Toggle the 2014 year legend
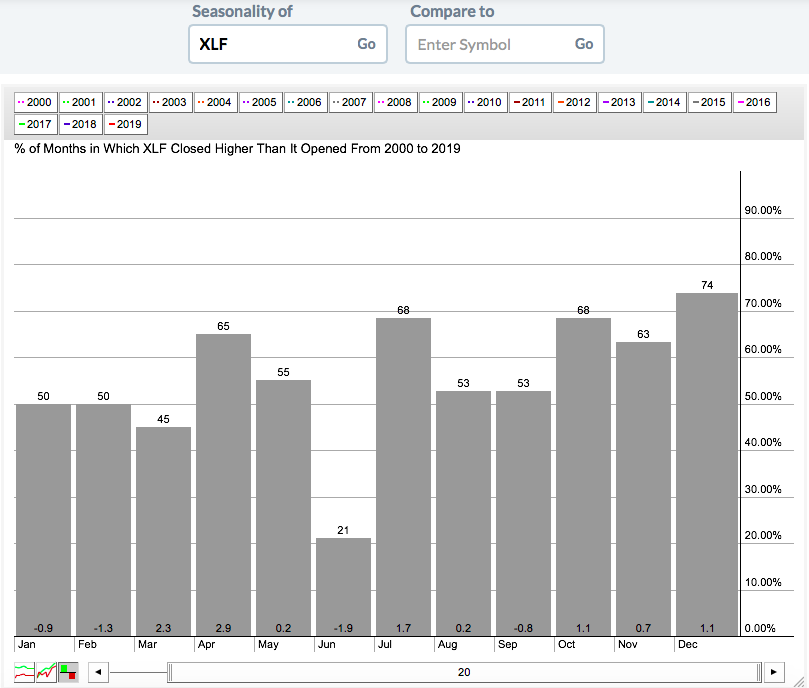809x688 pixels. 665,102
